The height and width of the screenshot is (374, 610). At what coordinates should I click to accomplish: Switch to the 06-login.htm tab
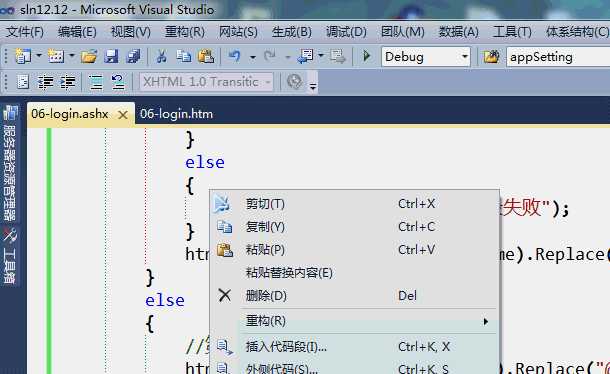pos(177,114)
